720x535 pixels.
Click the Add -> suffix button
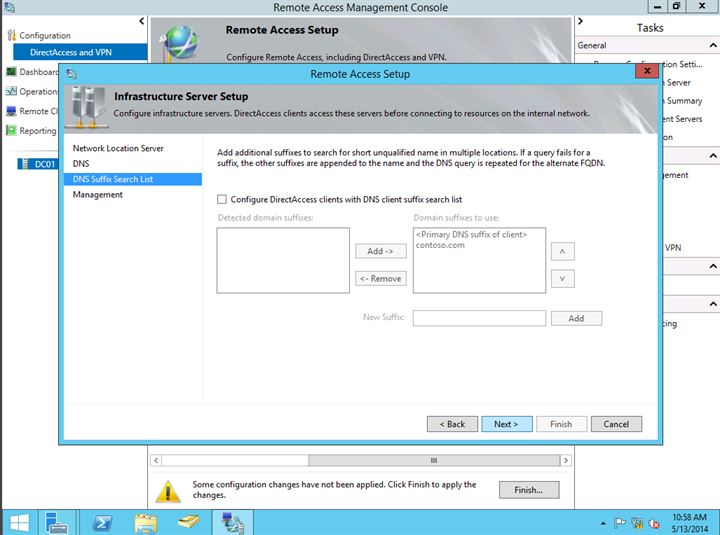pos(381,251)
